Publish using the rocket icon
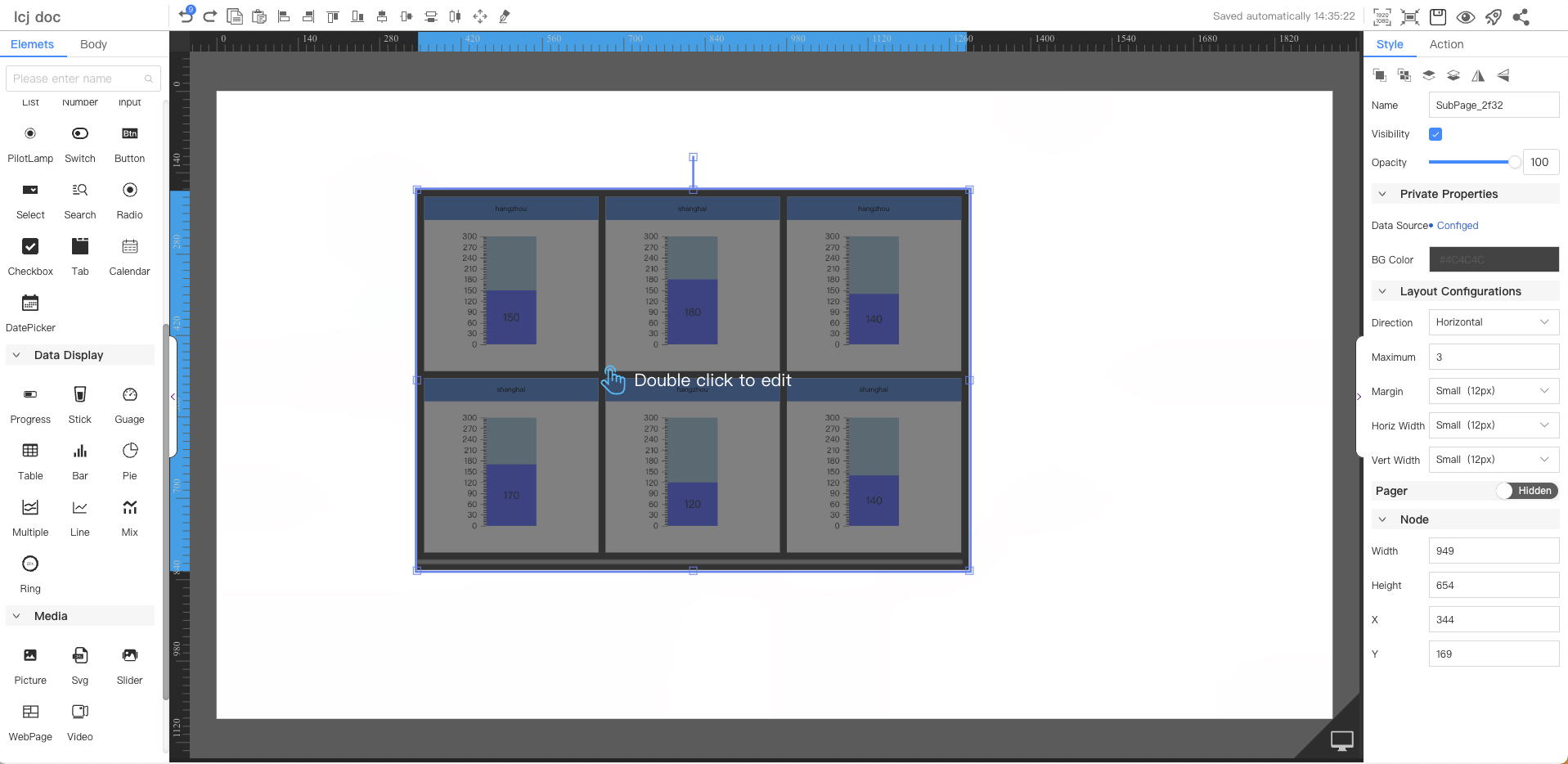 point(1494,16)
